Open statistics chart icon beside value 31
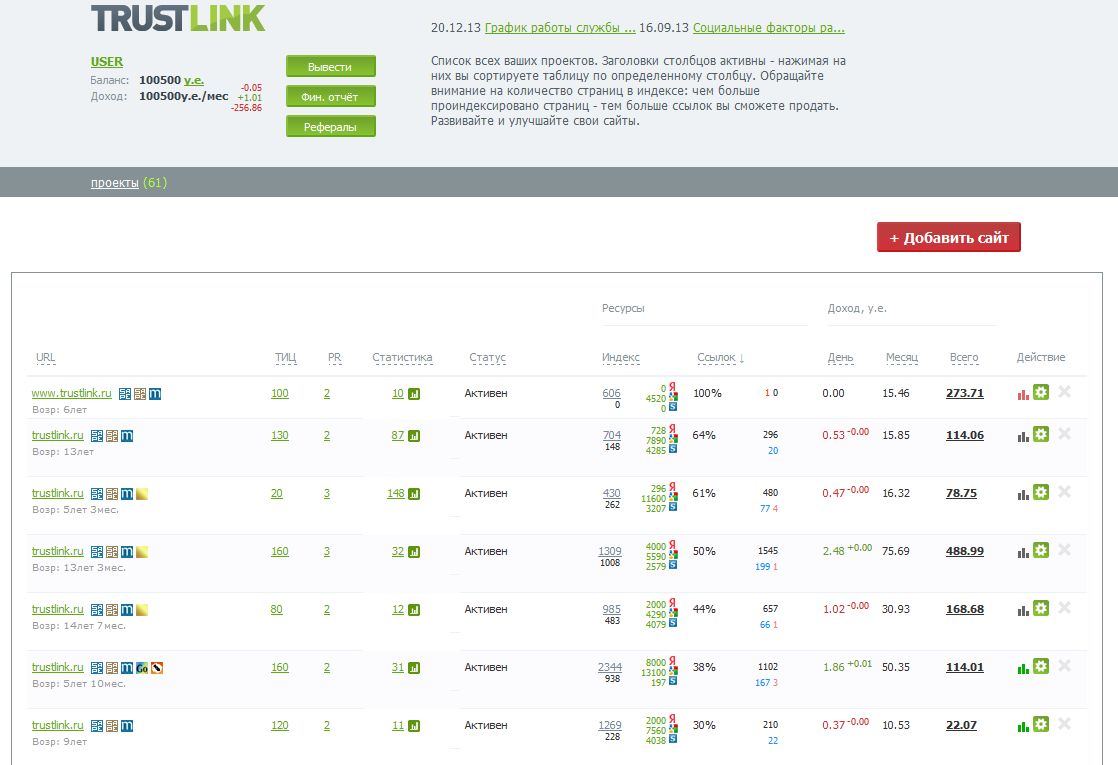 [x=414, y=668]
